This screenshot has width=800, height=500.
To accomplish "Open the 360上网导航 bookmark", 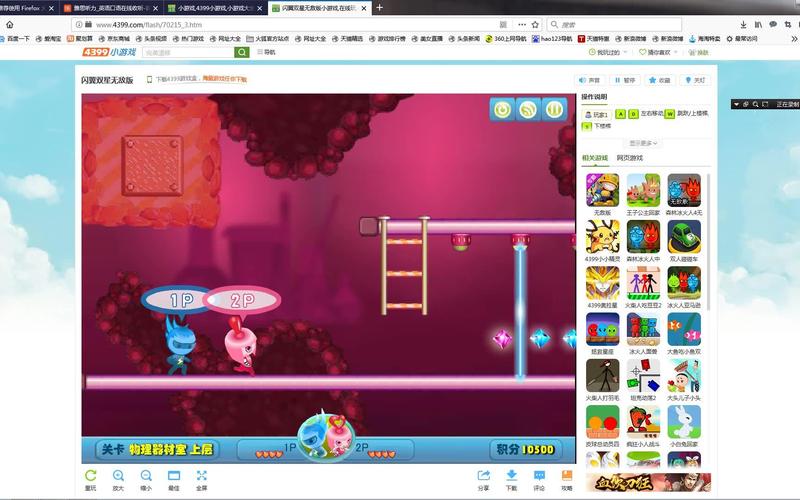I will [x=506, y=38].
